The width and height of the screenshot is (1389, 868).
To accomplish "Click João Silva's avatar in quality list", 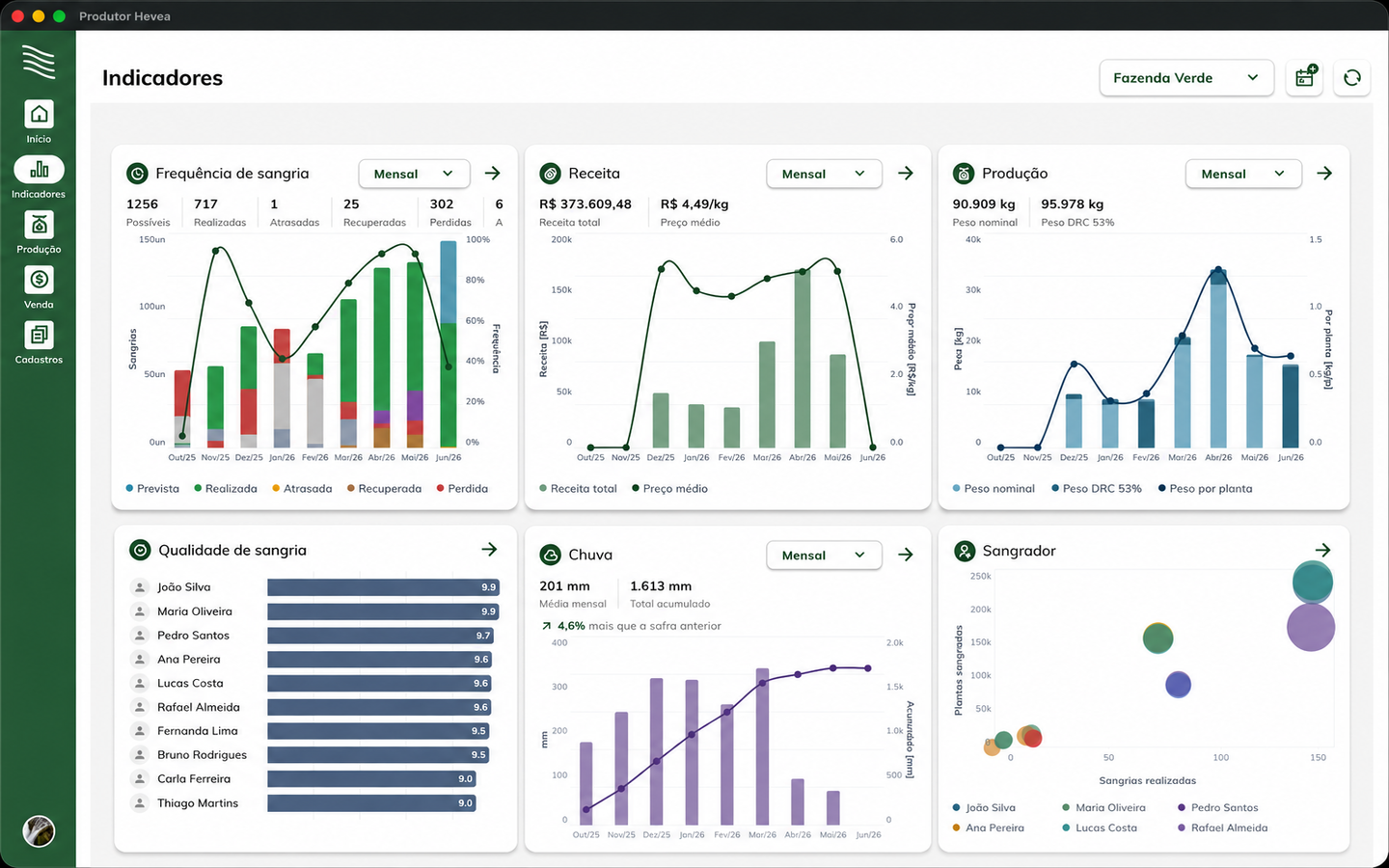I will tap(140, 586).
